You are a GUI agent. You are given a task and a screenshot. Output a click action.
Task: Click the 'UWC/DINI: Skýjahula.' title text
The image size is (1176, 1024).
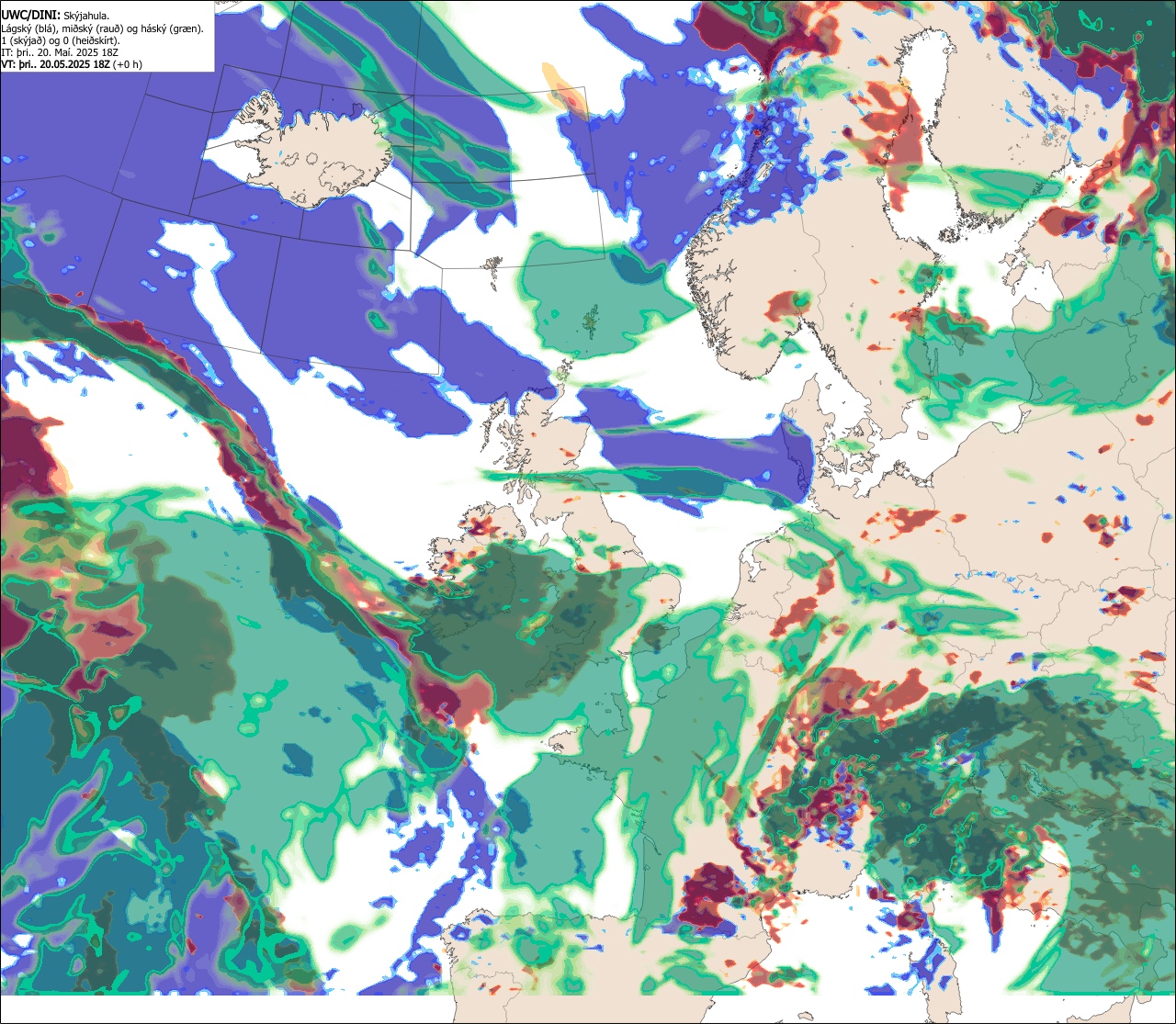(55, 15)
